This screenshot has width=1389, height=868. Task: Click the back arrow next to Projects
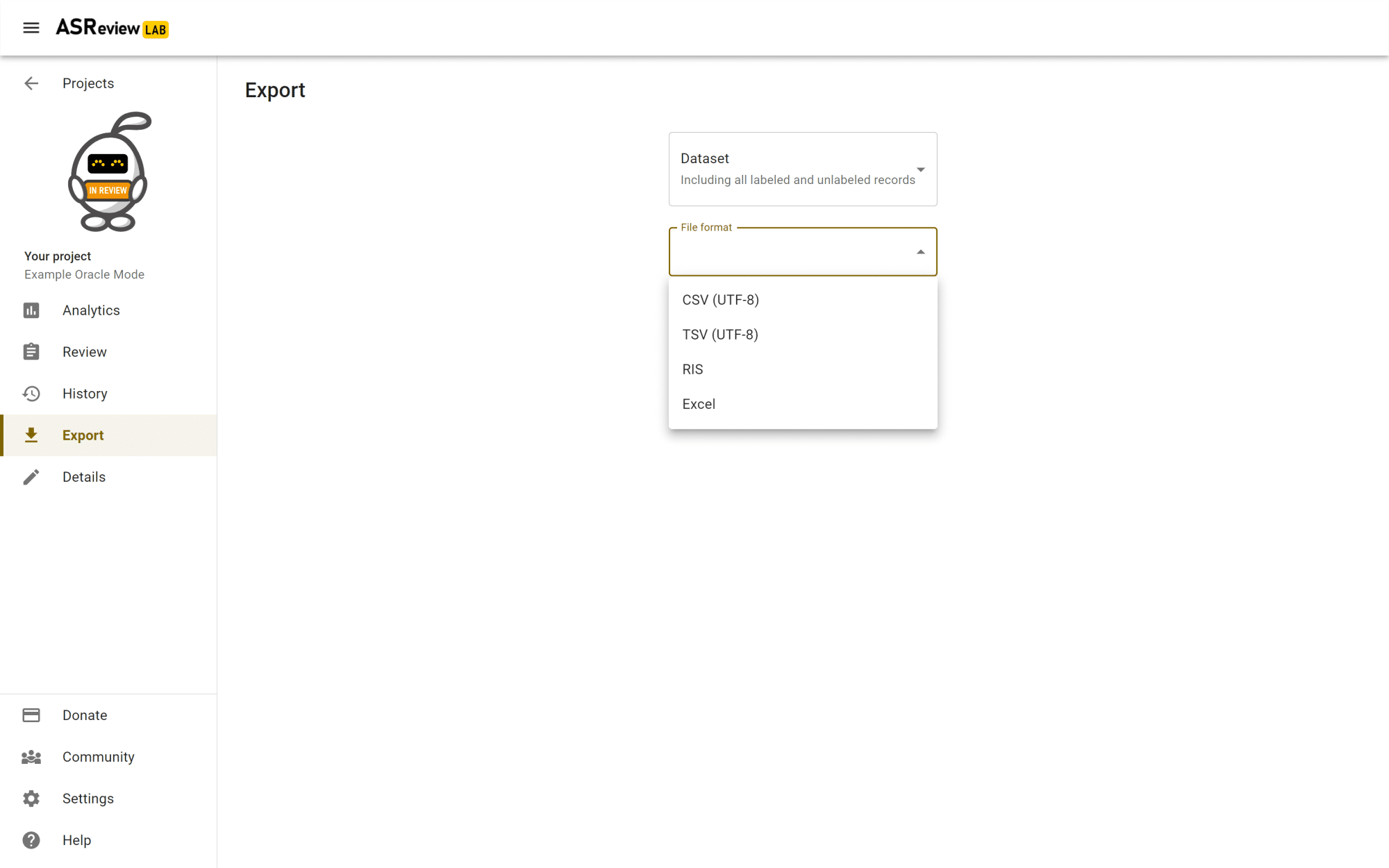pos(31,83)
